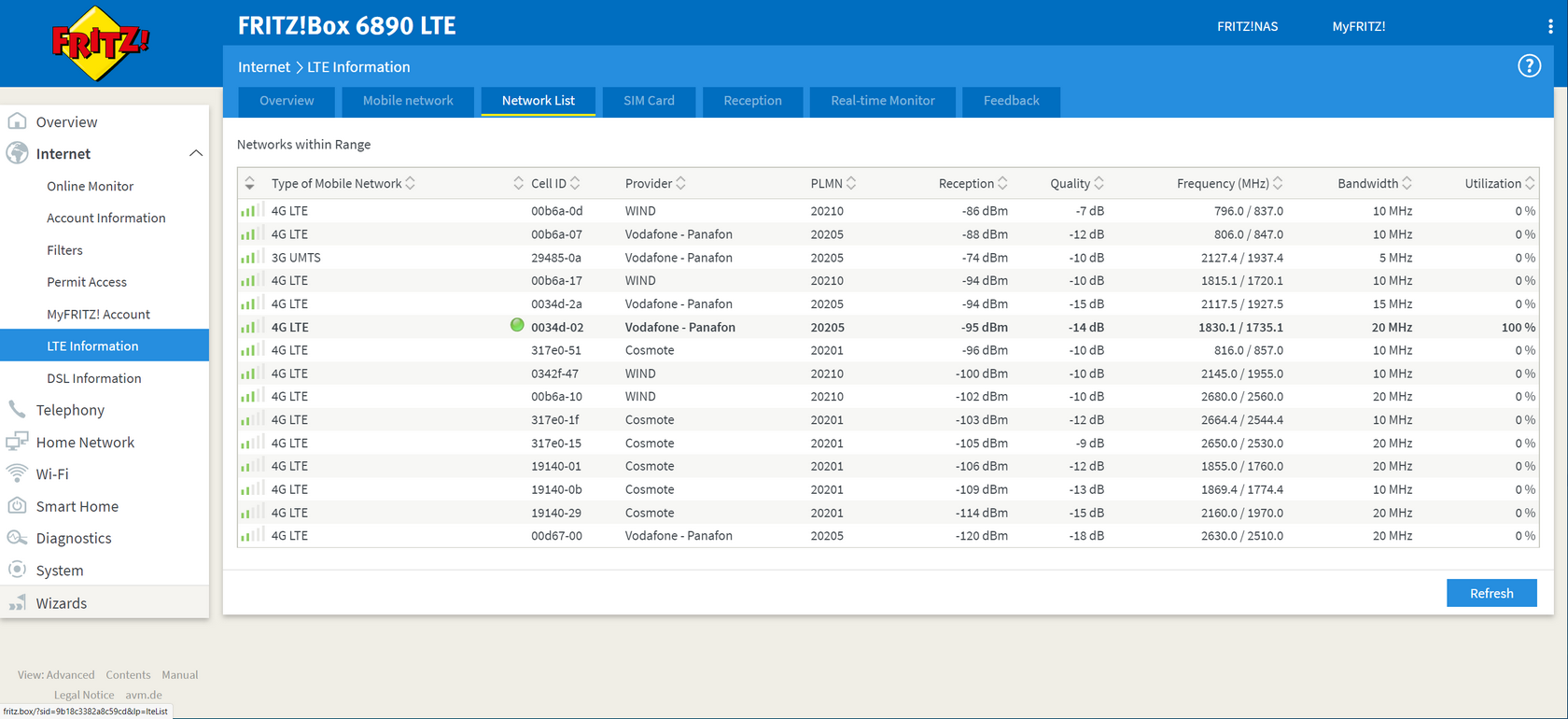Click green connected indicator for cell 0034d-02
The width and height of the screenshot is (1568, 719).
click(517, 325)
